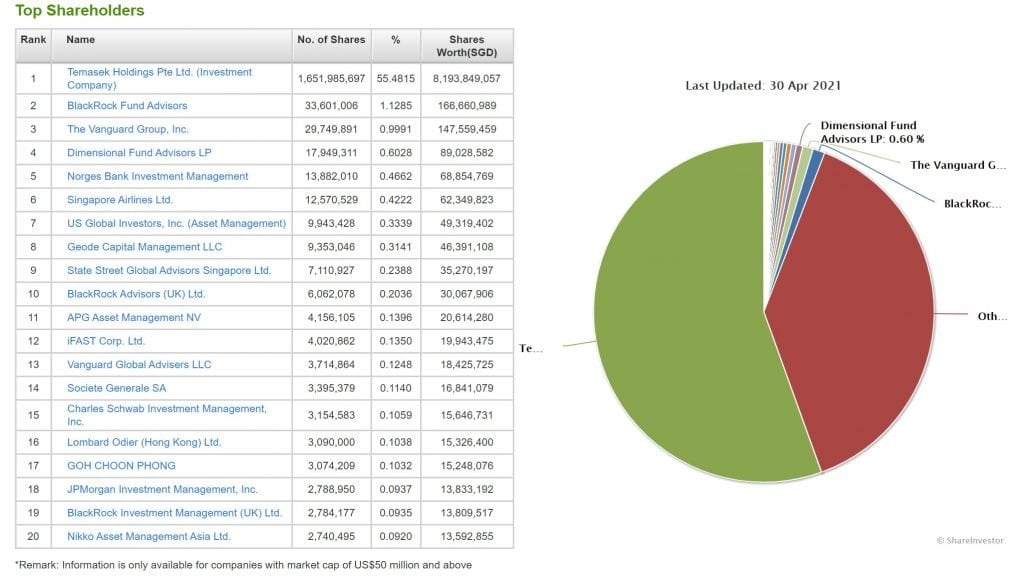Click share count 33,601,006

(331, 106)
